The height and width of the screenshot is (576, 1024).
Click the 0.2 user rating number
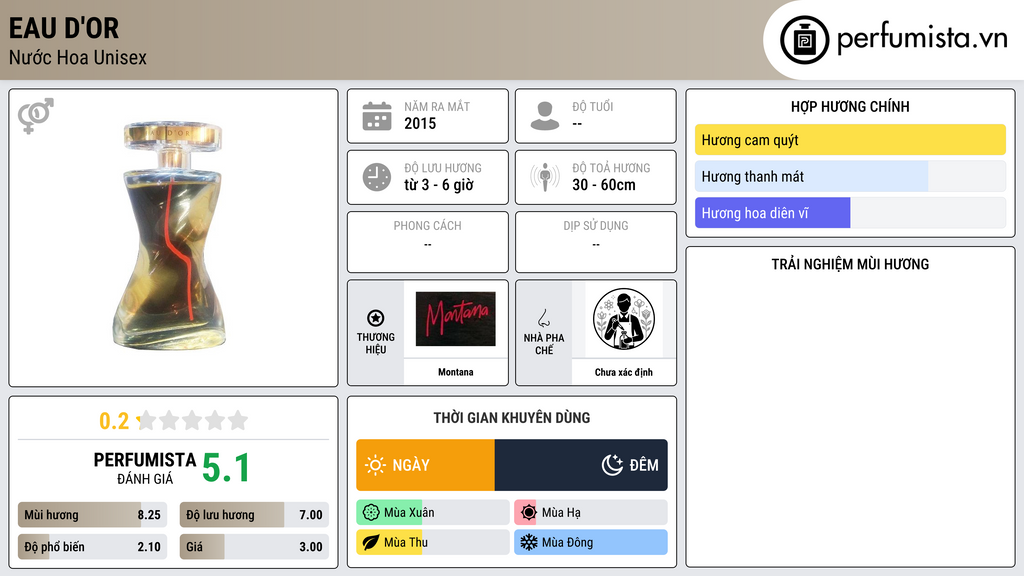click(114, 421)
